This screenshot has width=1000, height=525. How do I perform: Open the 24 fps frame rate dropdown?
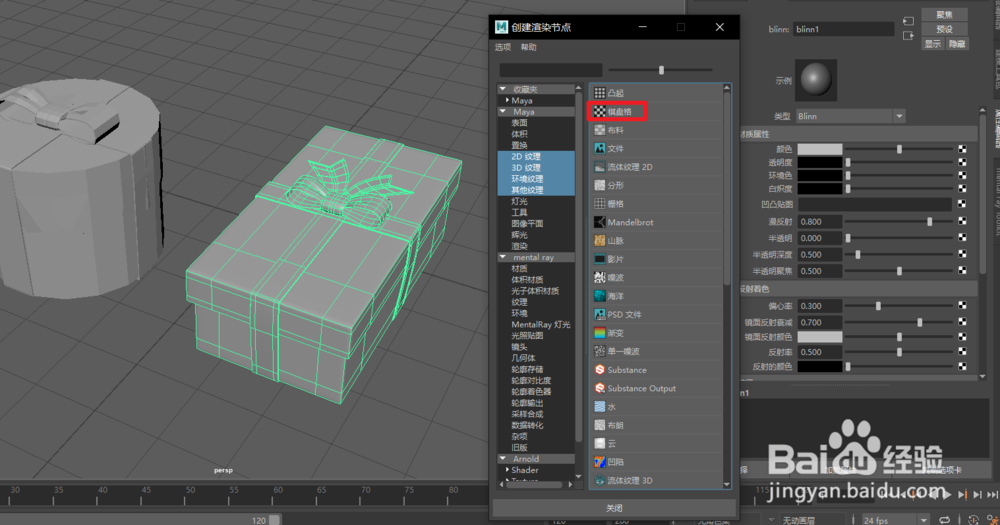[x=895, y=521]
